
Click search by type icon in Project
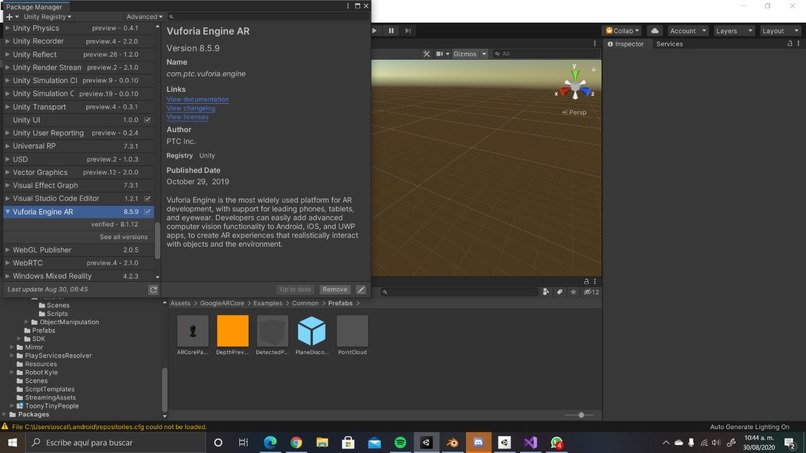(546, 292)
